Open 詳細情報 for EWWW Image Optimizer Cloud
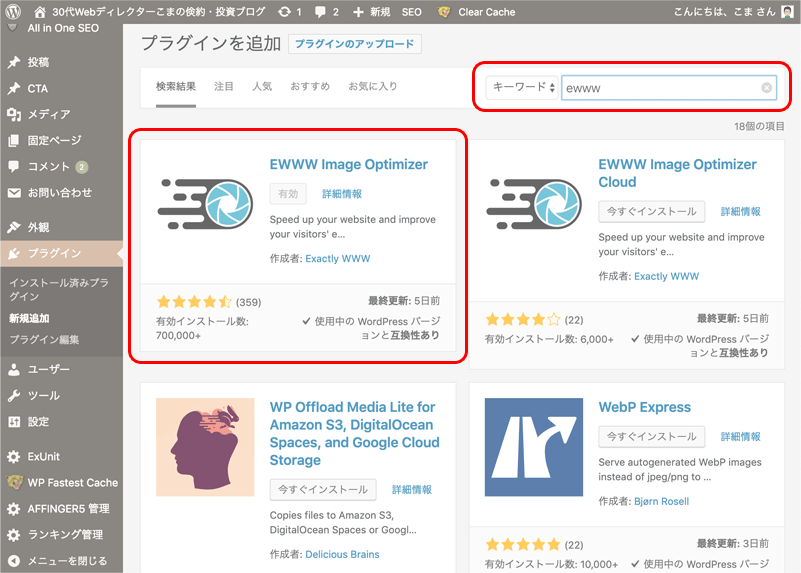 tap(741, 211)
